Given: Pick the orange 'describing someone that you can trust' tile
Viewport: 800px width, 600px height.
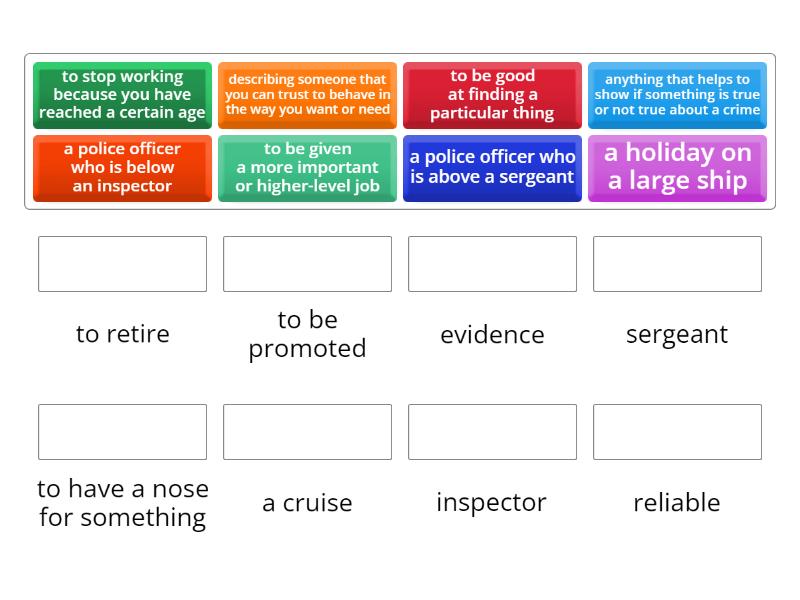Looking at the screenshot, I should 307,95.
